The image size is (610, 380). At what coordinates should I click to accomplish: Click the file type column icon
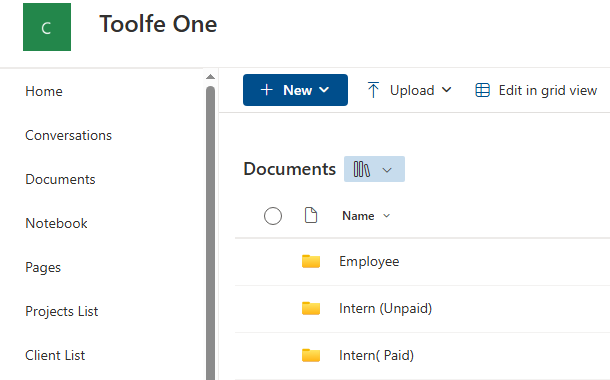pyautogui.click(x=310, y=215)
